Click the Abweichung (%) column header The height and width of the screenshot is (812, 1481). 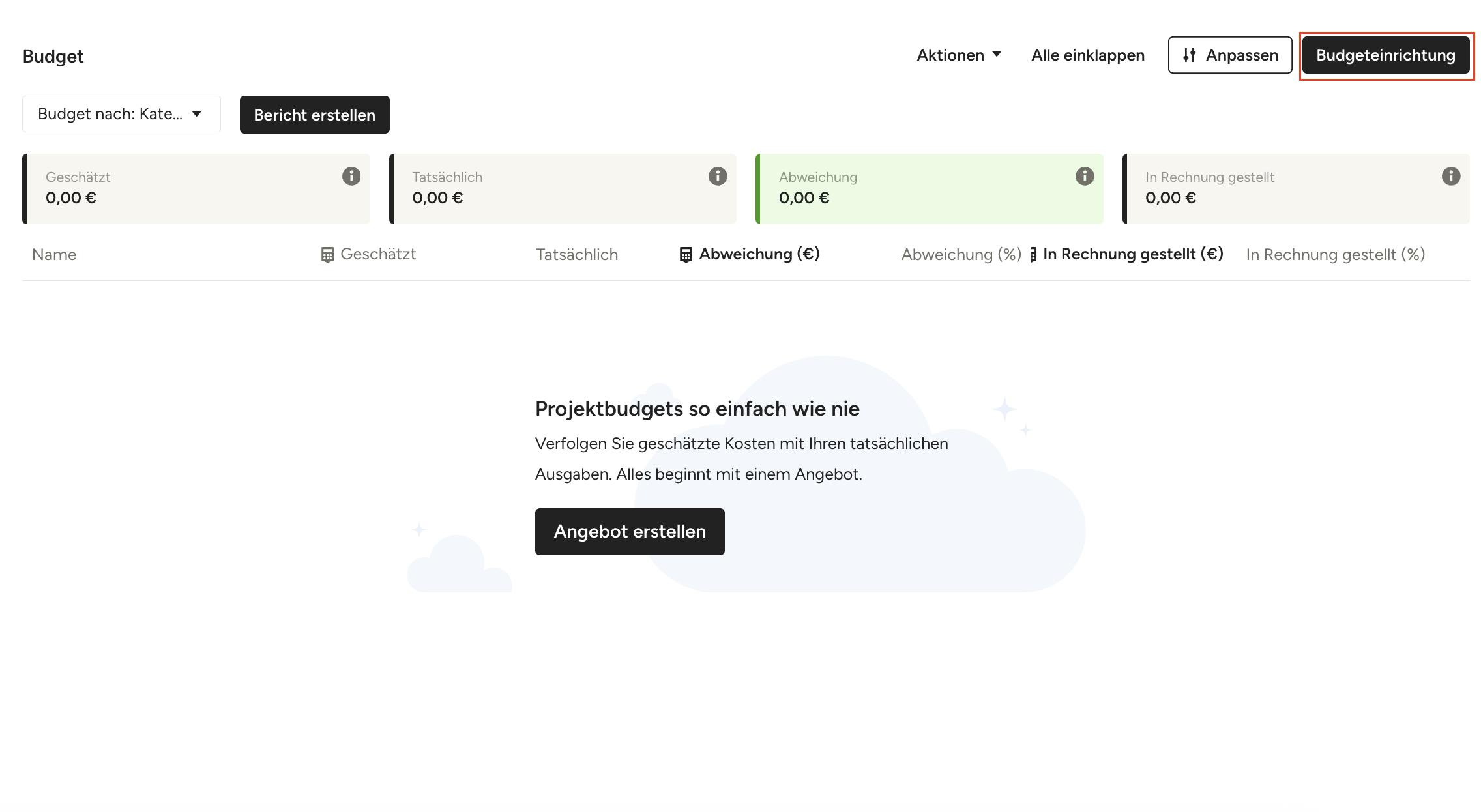coord(961,255)
